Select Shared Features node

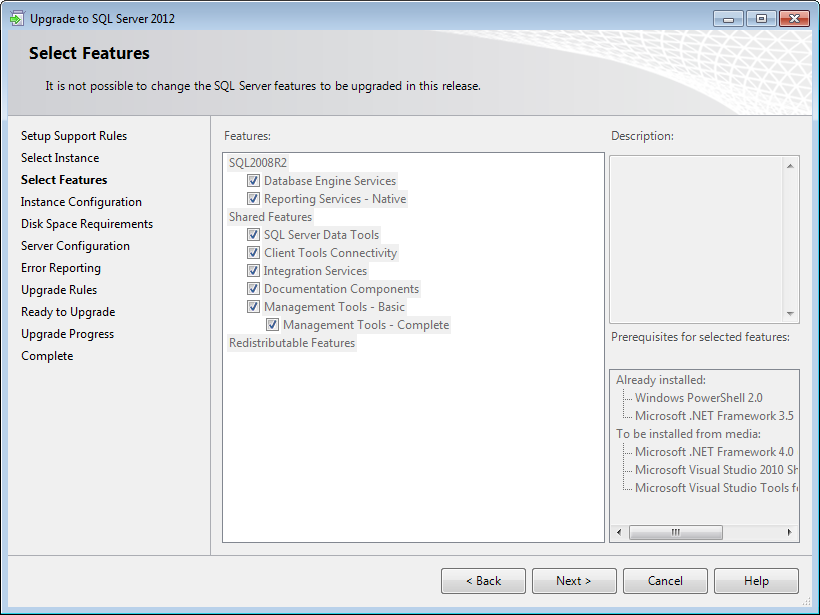click(270, 217)
